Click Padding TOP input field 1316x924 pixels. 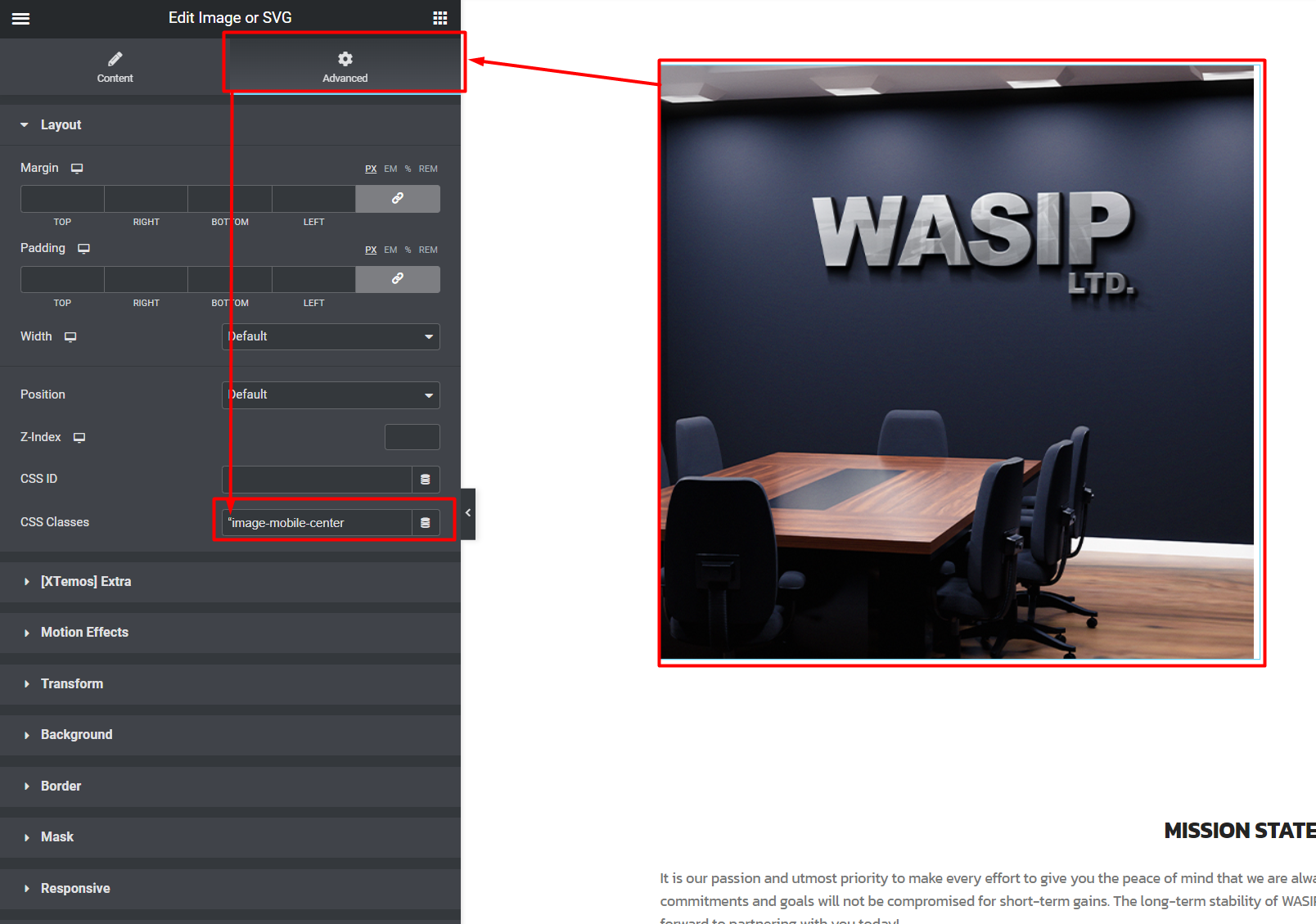pos(62,279)
